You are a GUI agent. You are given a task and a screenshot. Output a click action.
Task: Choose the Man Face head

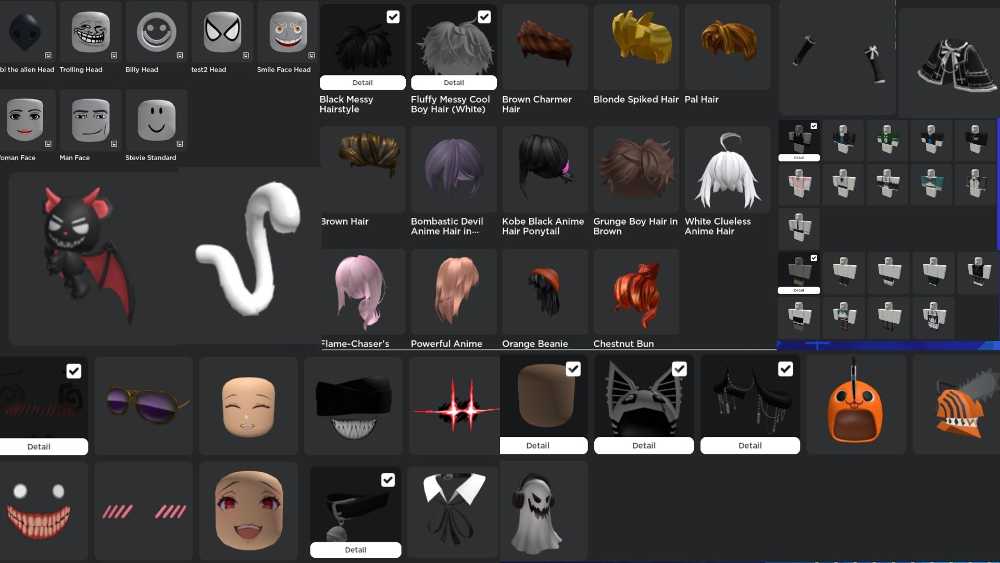pyautogui.click(x=90, y=119)
